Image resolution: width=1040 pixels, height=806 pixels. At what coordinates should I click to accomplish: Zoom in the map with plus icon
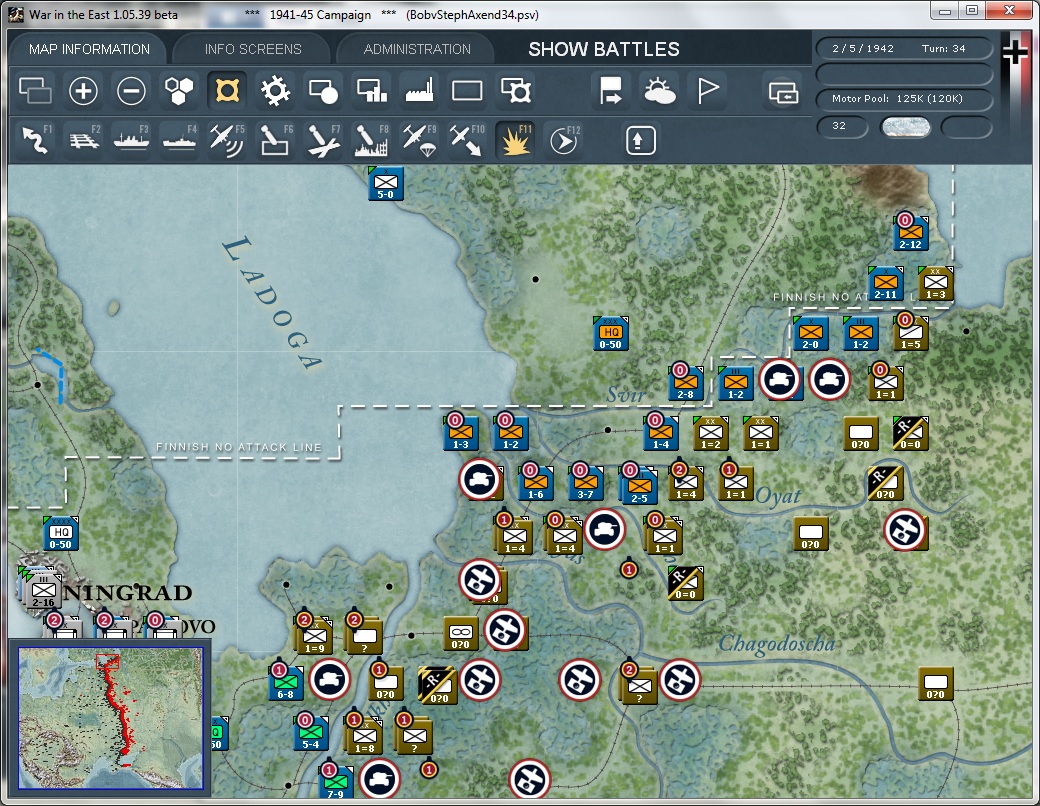83,90
